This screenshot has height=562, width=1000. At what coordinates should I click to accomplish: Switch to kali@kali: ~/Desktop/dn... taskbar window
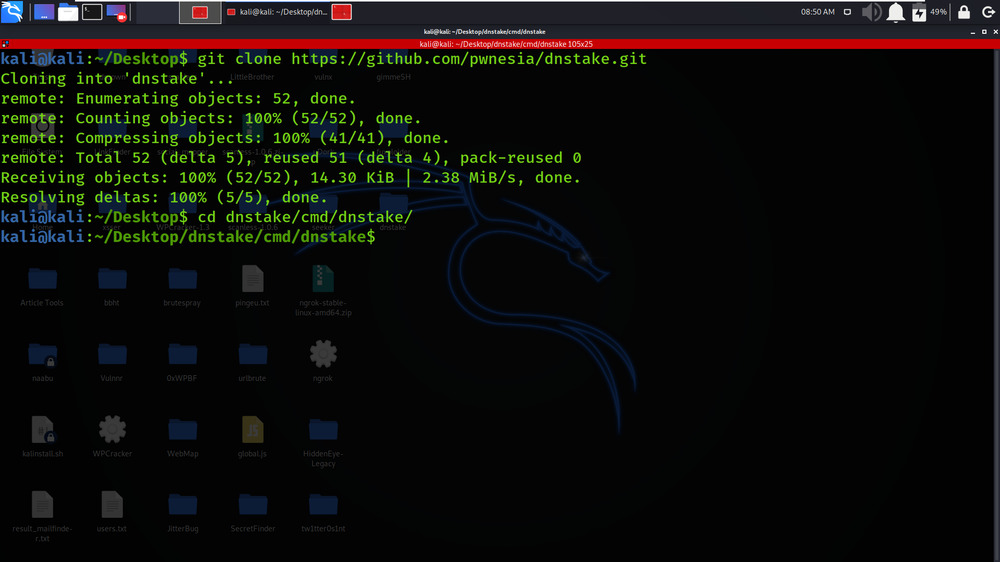[x=277, y=12]
